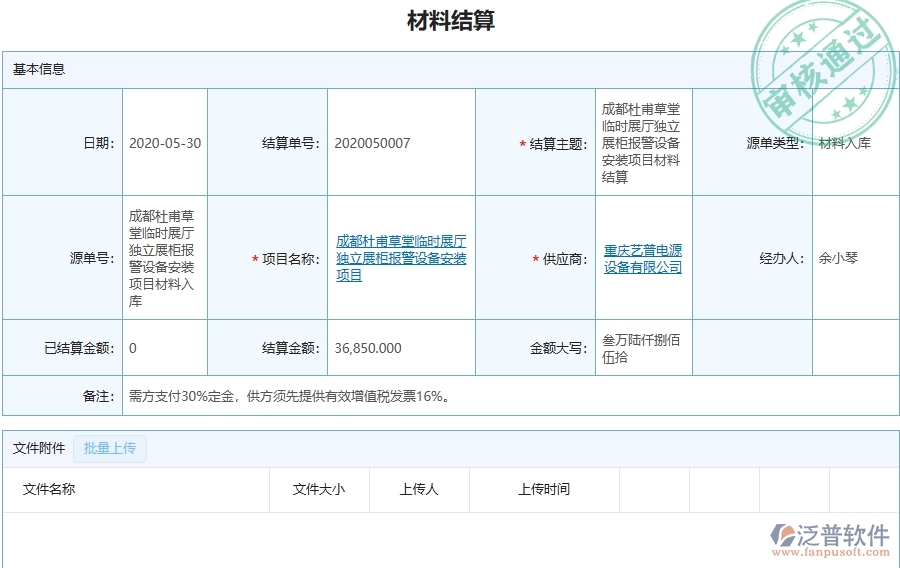Click the date field showing 2020-05-30
The height and width of the screenshot is (568, 900).
click(x=165, y=143)
